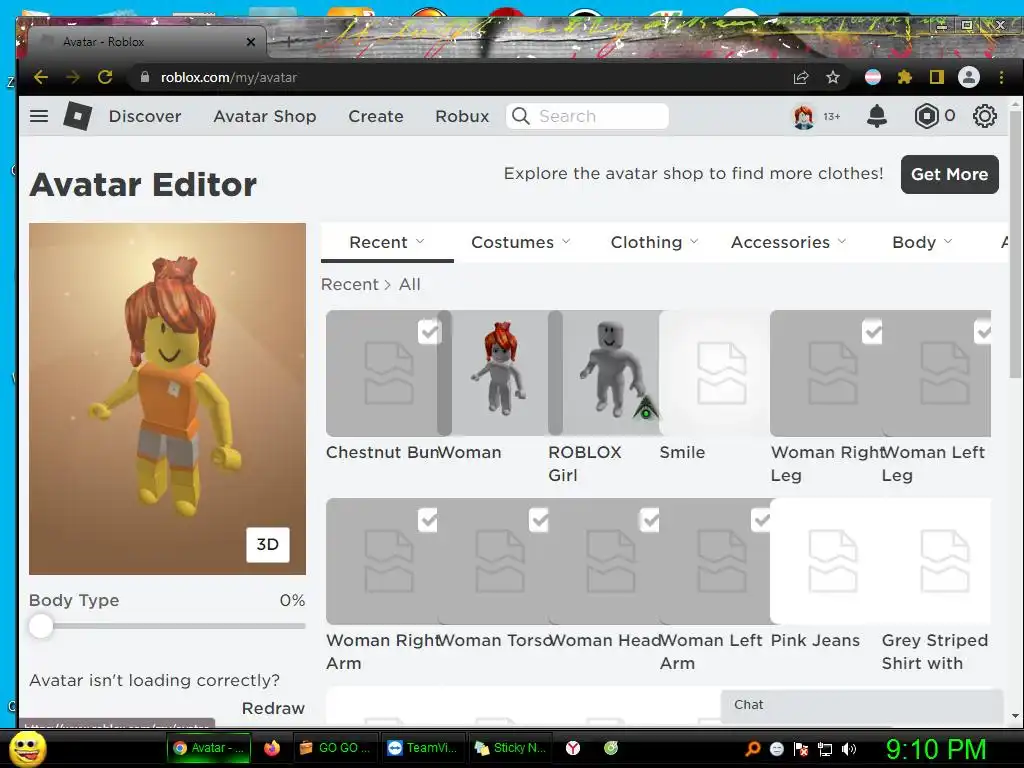Image resolution: width=1024 pixels, height=768 pixels.
Task: Open the Chrome profile icon
Action: tap(969, 78)
